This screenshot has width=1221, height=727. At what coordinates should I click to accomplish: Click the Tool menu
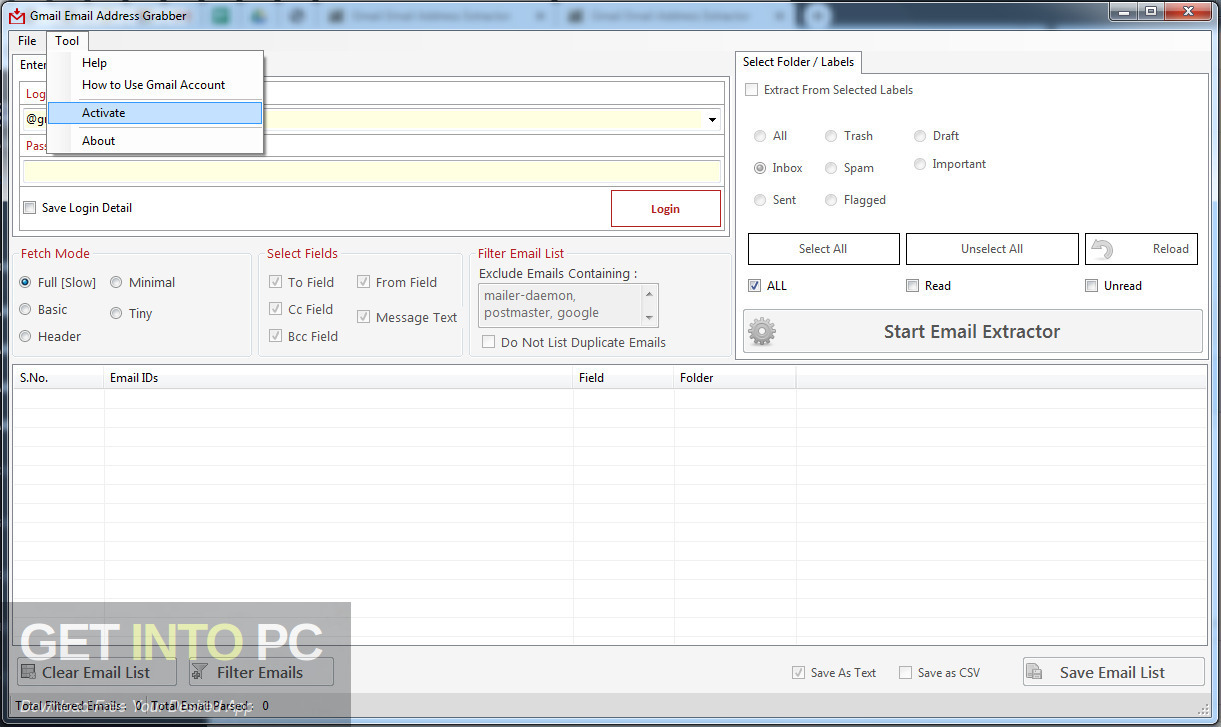coord(67,41)
